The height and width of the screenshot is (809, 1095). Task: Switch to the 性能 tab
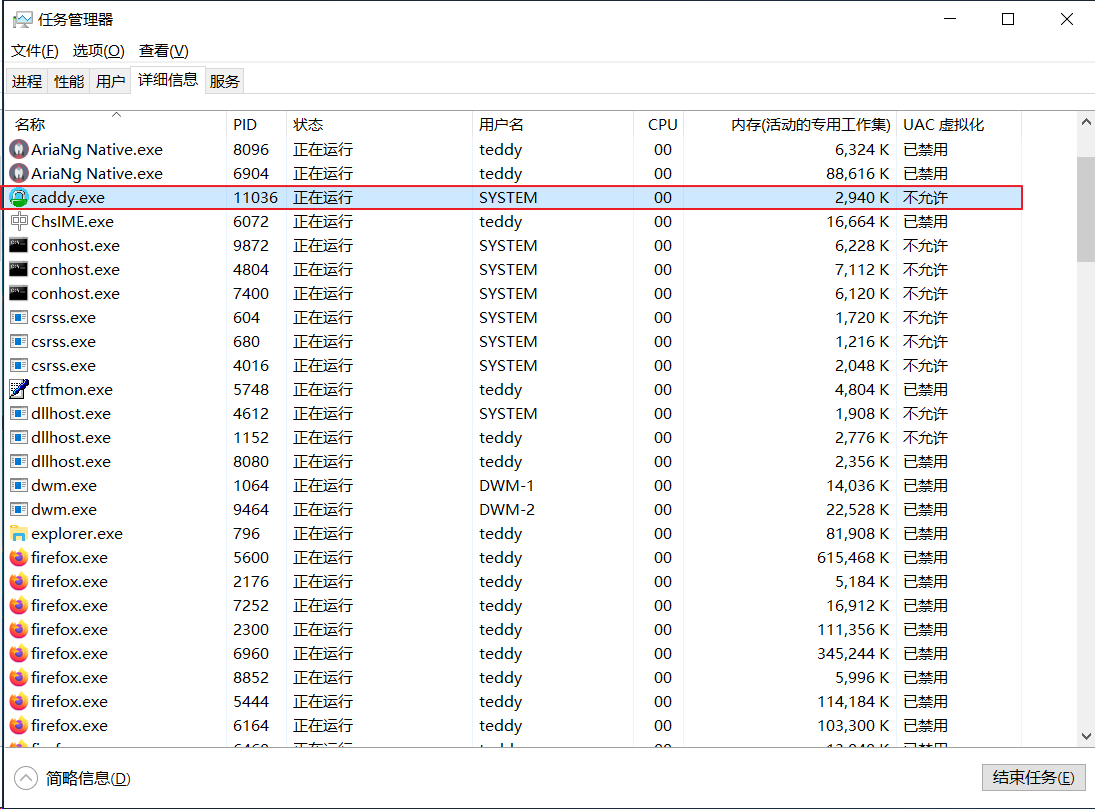(69, 82)
